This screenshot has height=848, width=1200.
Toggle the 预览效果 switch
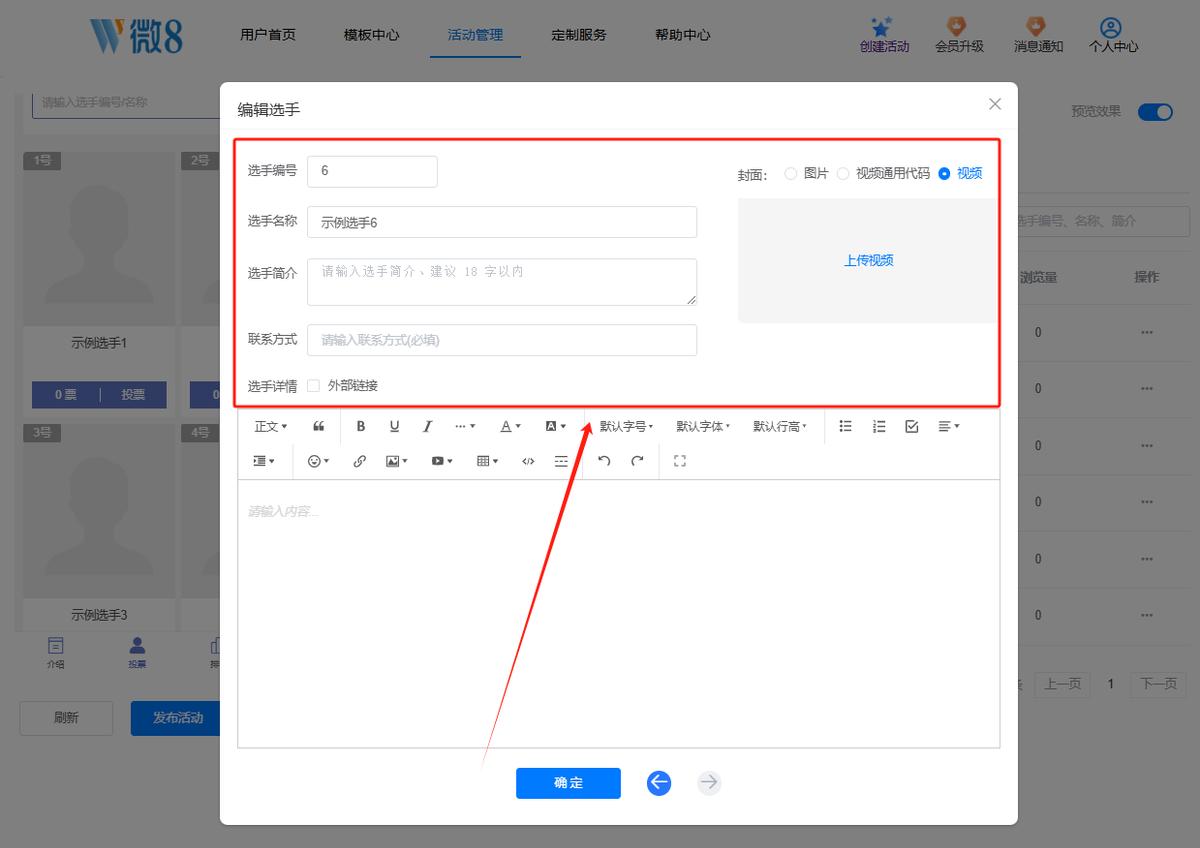pyautogui.click(x=1155, y=112)
